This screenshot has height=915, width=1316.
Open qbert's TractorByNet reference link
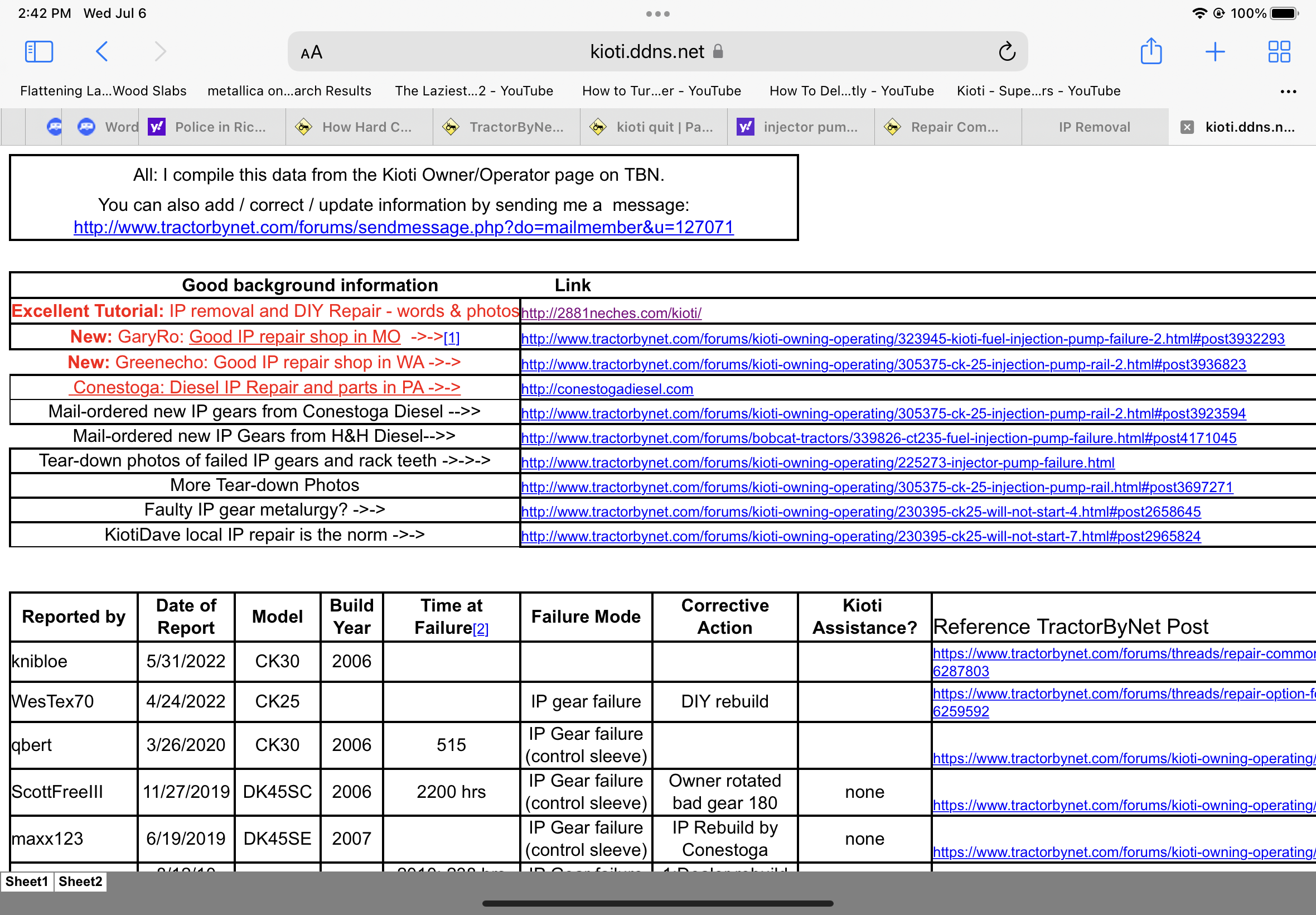1124,758
